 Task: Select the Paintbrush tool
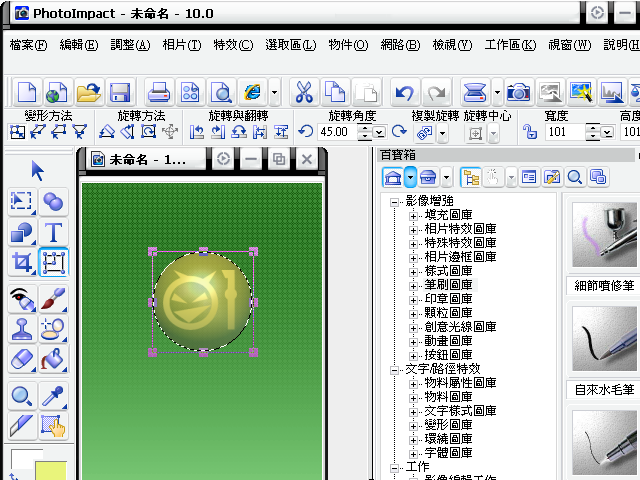pos(53,299)
